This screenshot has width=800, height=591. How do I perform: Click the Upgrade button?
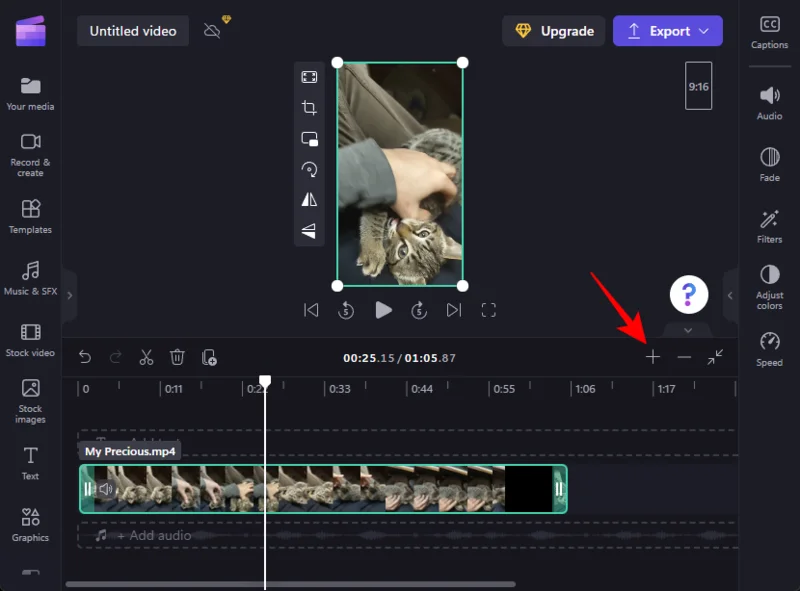553,31
